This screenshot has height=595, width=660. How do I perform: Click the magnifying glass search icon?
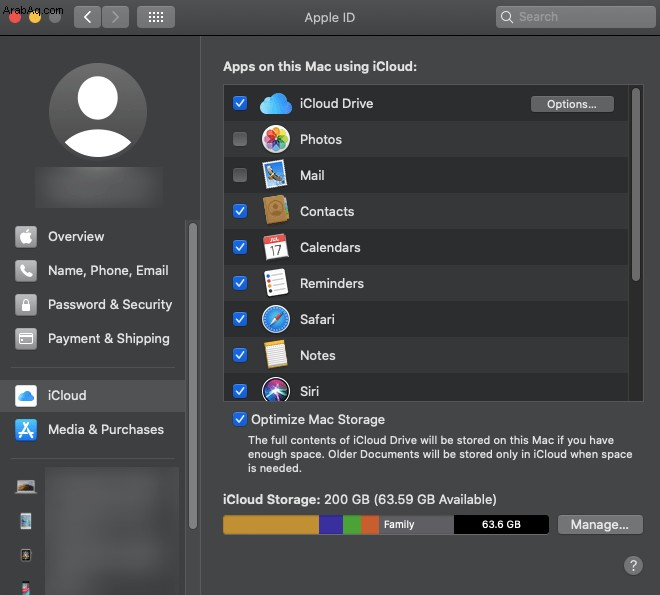coord(507,17)
